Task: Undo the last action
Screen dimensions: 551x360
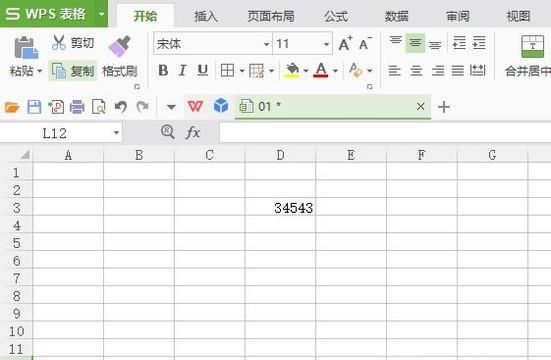Action: [x=121, y=107]
